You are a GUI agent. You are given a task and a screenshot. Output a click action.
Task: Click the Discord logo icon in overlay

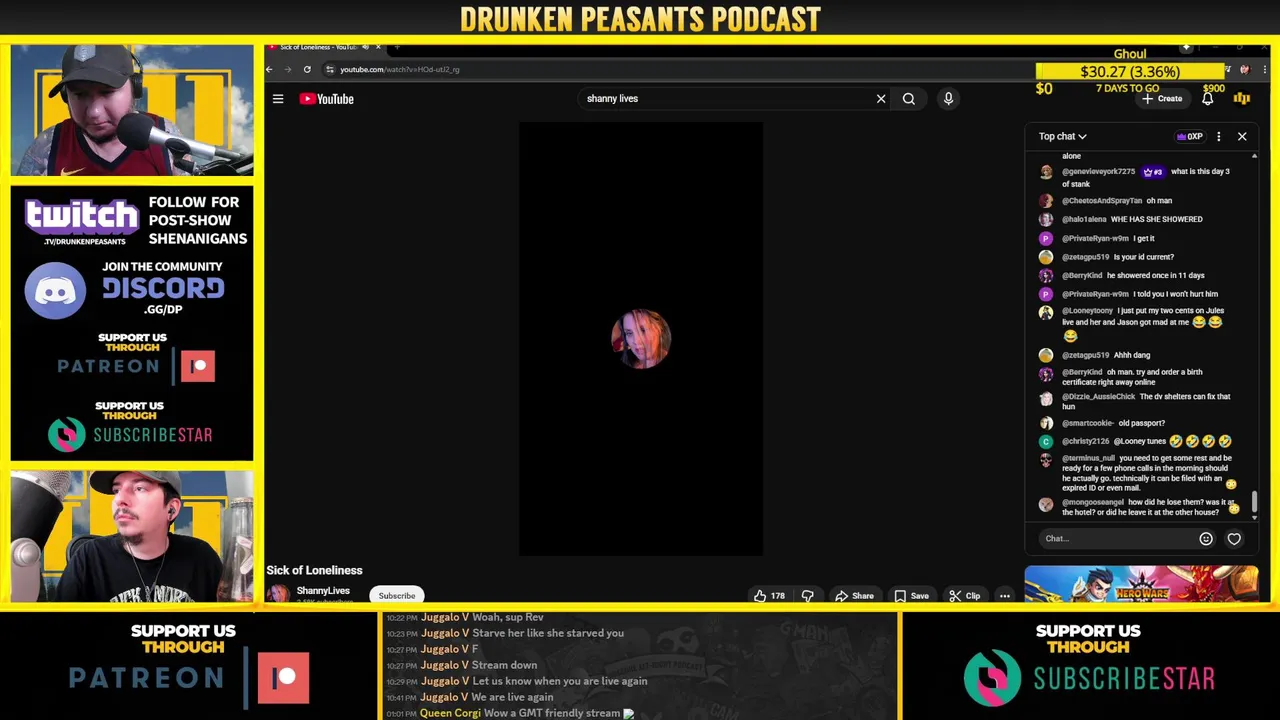coord(55,291)
